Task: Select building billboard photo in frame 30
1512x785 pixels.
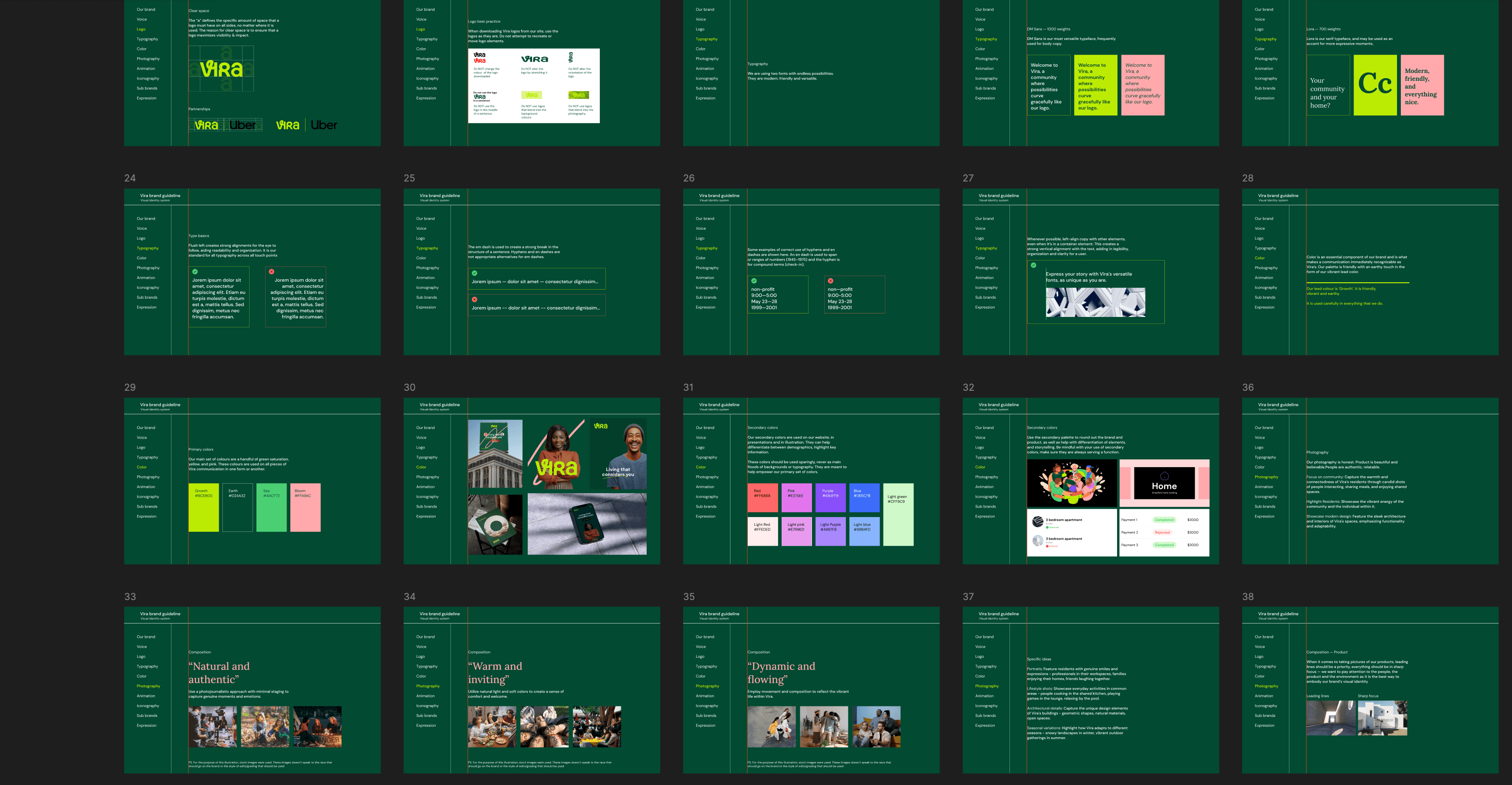Action: point(495,454)
